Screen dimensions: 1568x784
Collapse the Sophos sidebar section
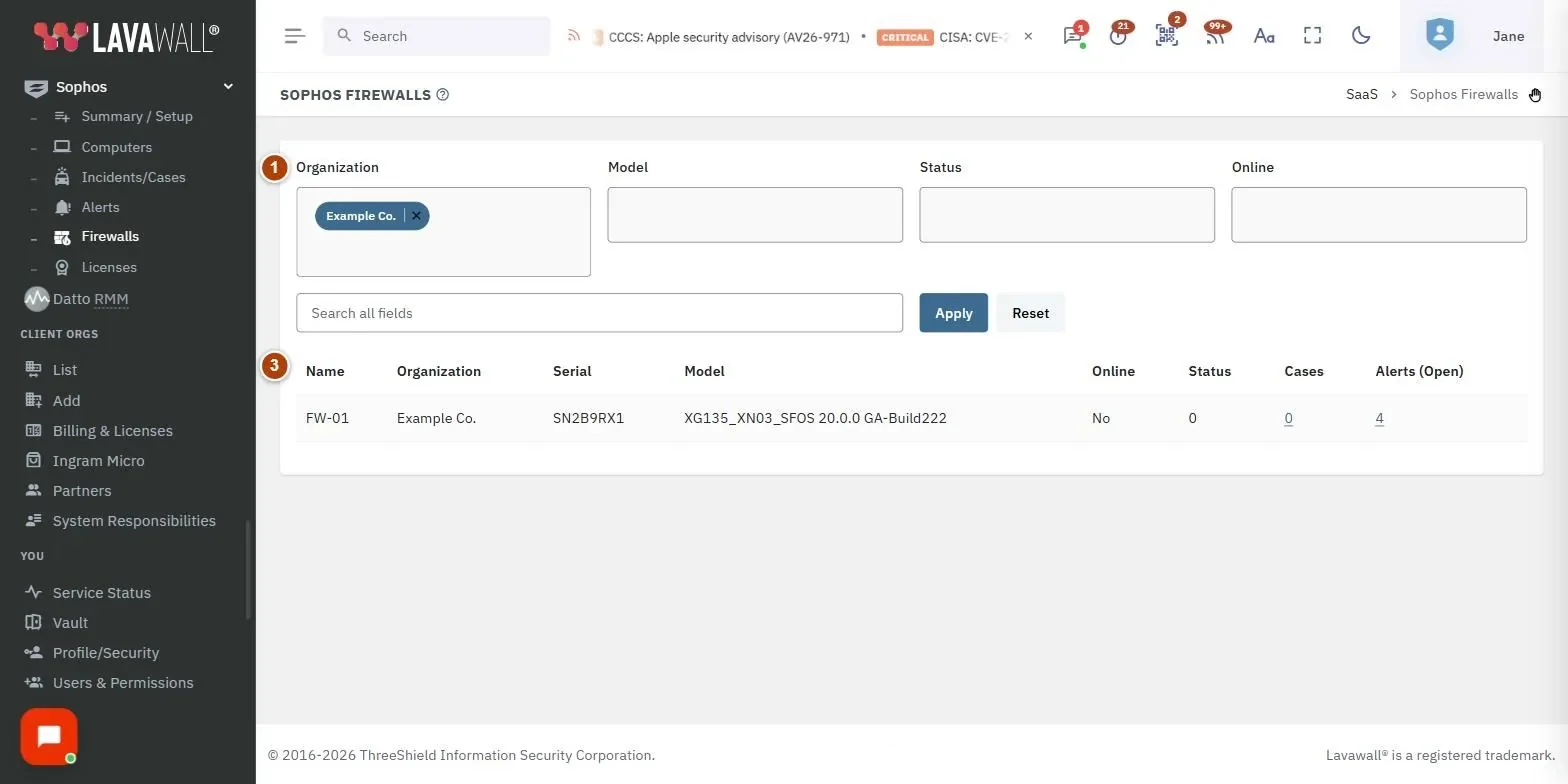point(228,87)
